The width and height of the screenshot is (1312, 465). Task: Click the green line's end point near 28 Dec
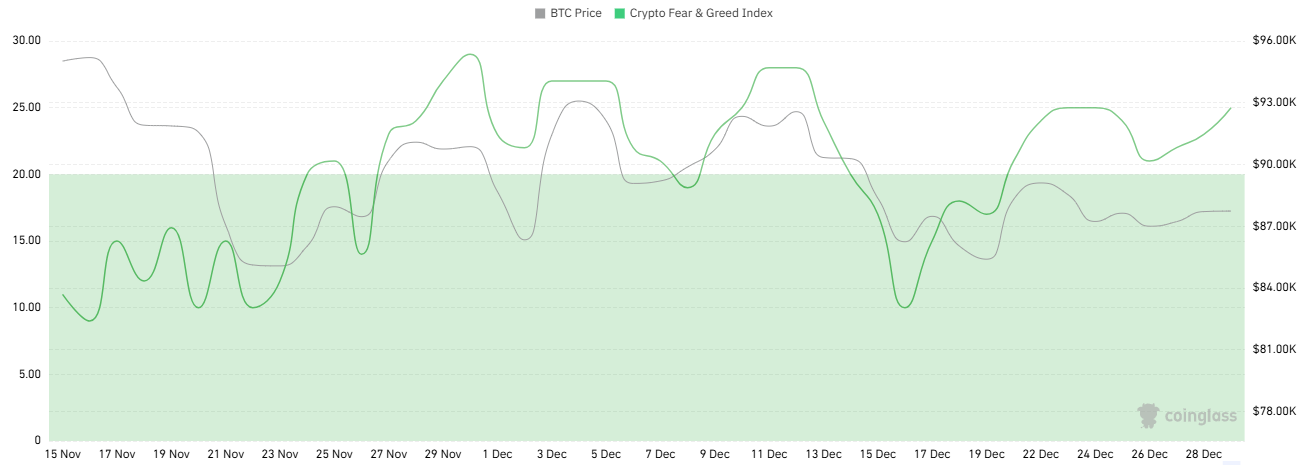[1230, 108]
